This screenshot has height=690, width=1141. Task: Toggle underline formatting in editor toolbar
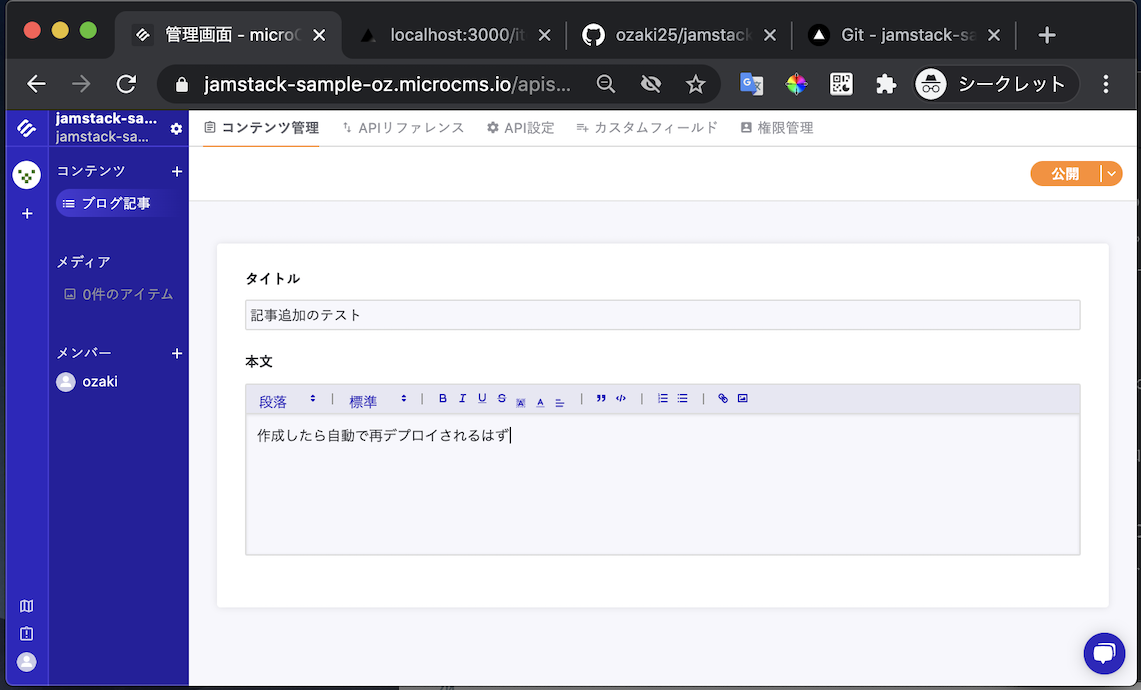click(x=482, y=398)
